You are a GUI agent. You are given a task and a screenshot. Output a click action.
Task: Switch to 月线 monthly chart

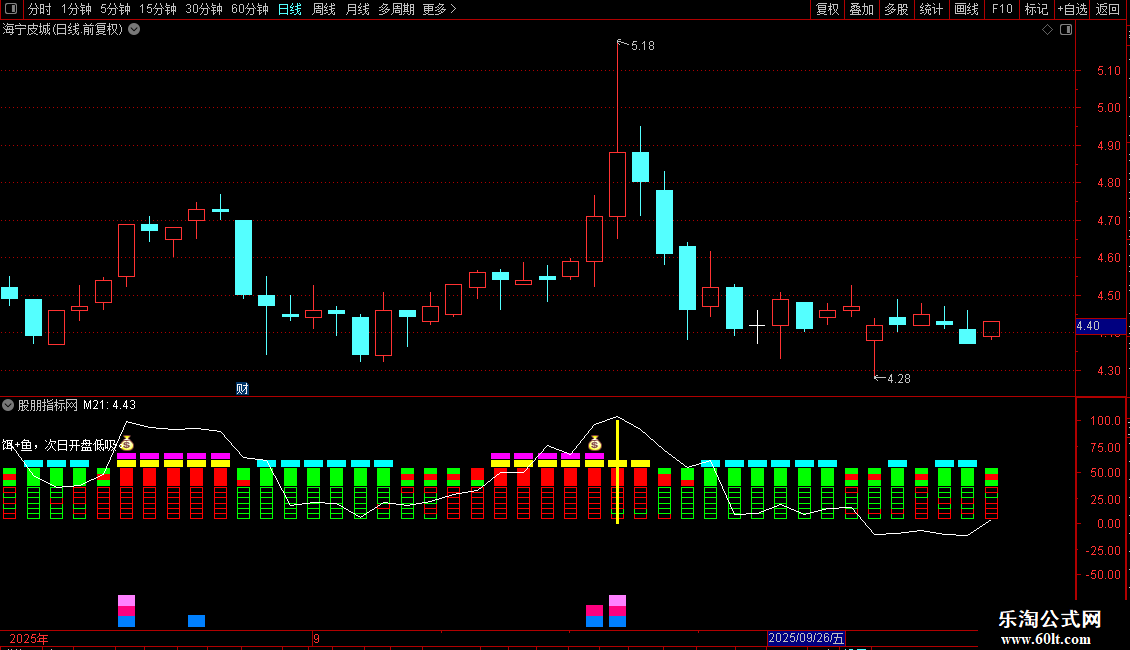click(357, 9)
